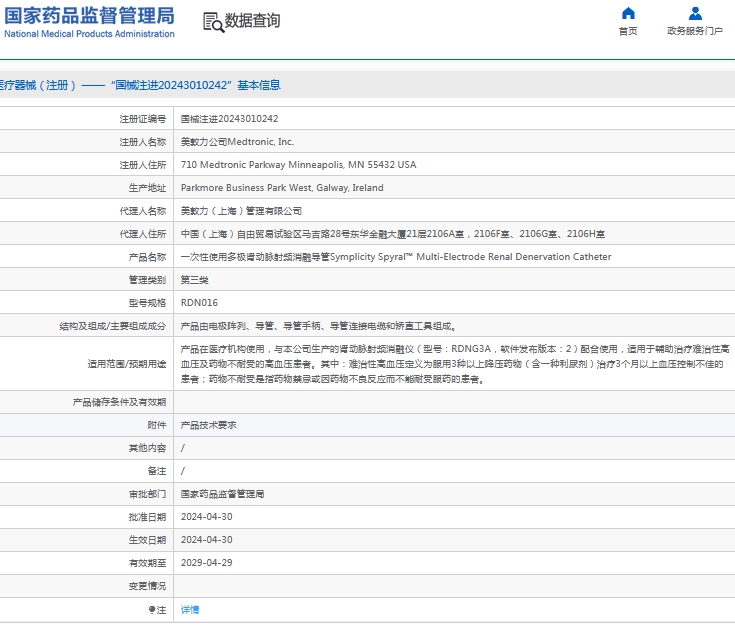
Task: Open the 详情 link in the note row
Action: 190,609
